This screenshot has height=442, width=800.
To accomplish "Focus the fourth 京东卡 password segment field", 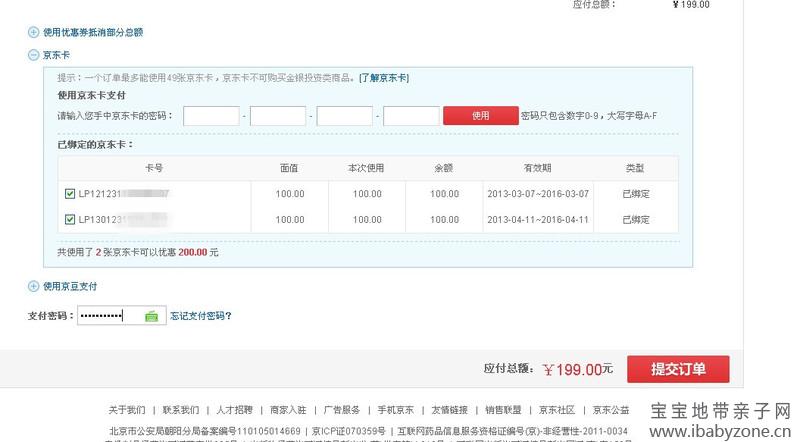I will point(411,116).
